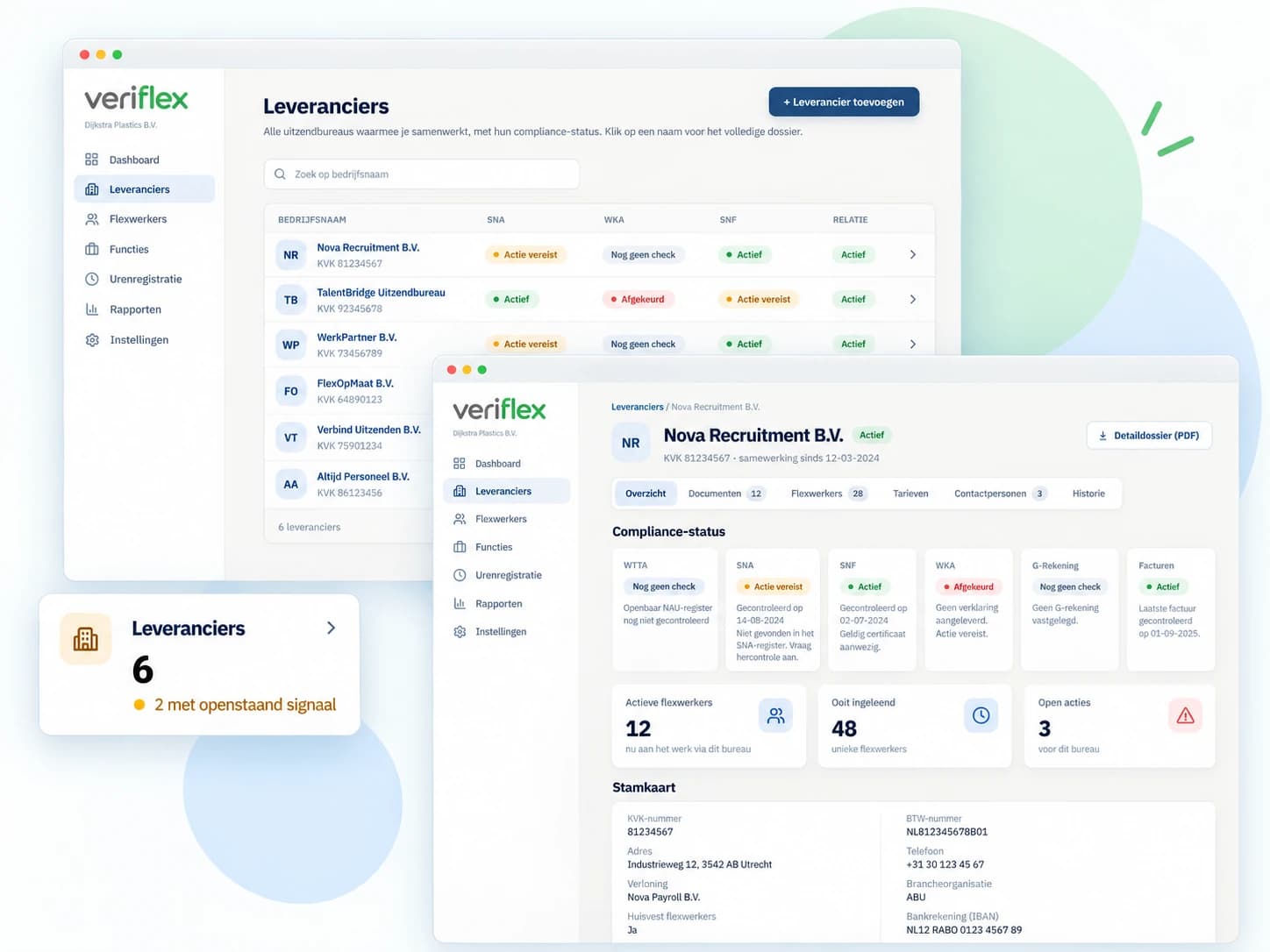The image size is (1270, 952).
Task: Expand WerkPartner B.V. row chevron
Action: (x=912, y=344)
